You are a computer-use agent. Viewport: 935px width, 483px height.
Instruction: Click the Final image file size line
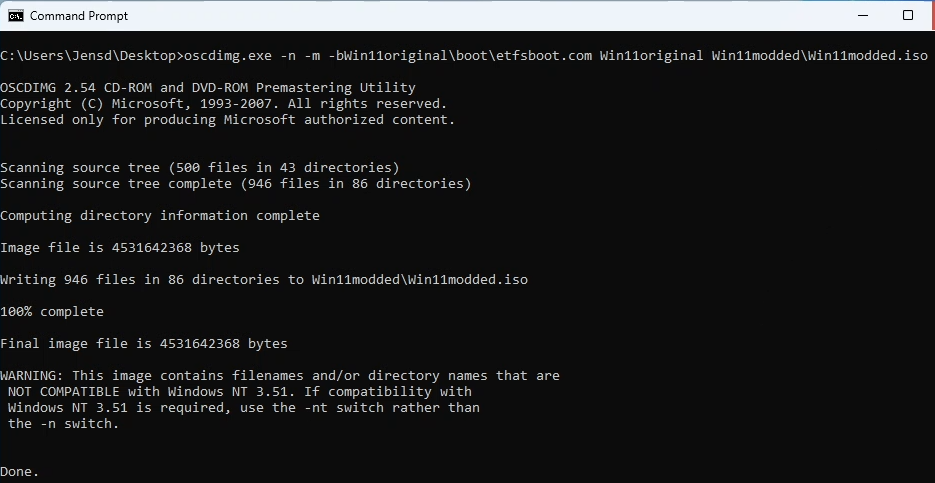pos(144,344)
